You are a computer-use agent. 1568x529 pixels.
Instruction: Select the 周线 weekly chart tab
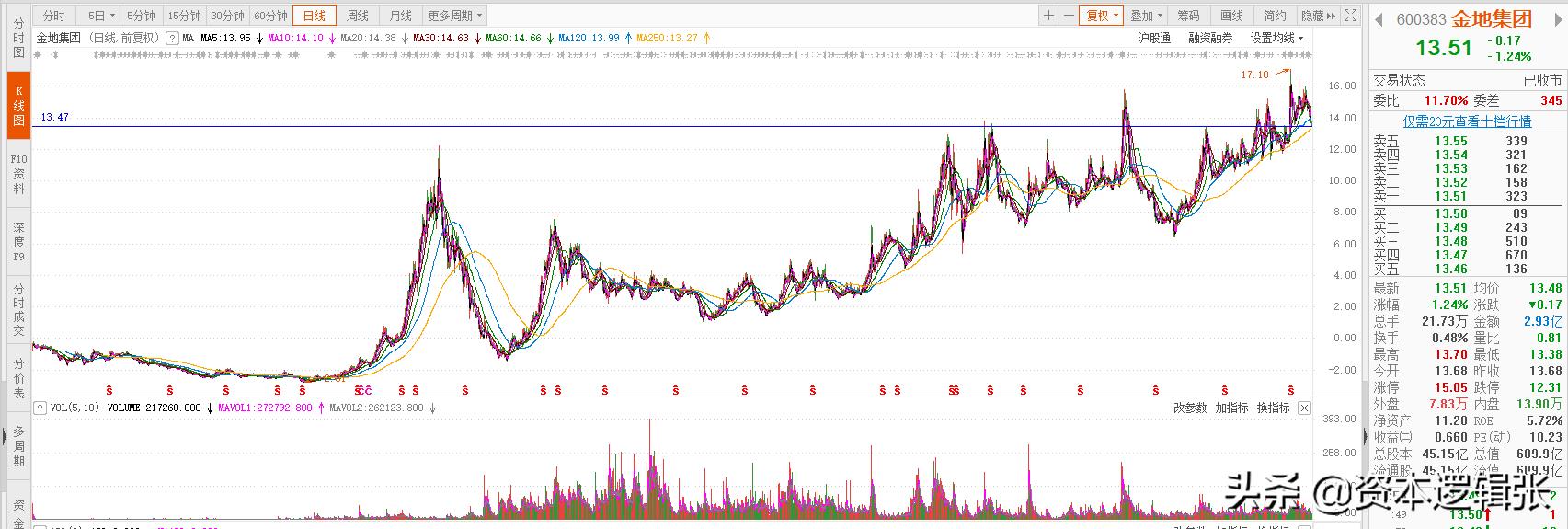(x=358, y=16)
